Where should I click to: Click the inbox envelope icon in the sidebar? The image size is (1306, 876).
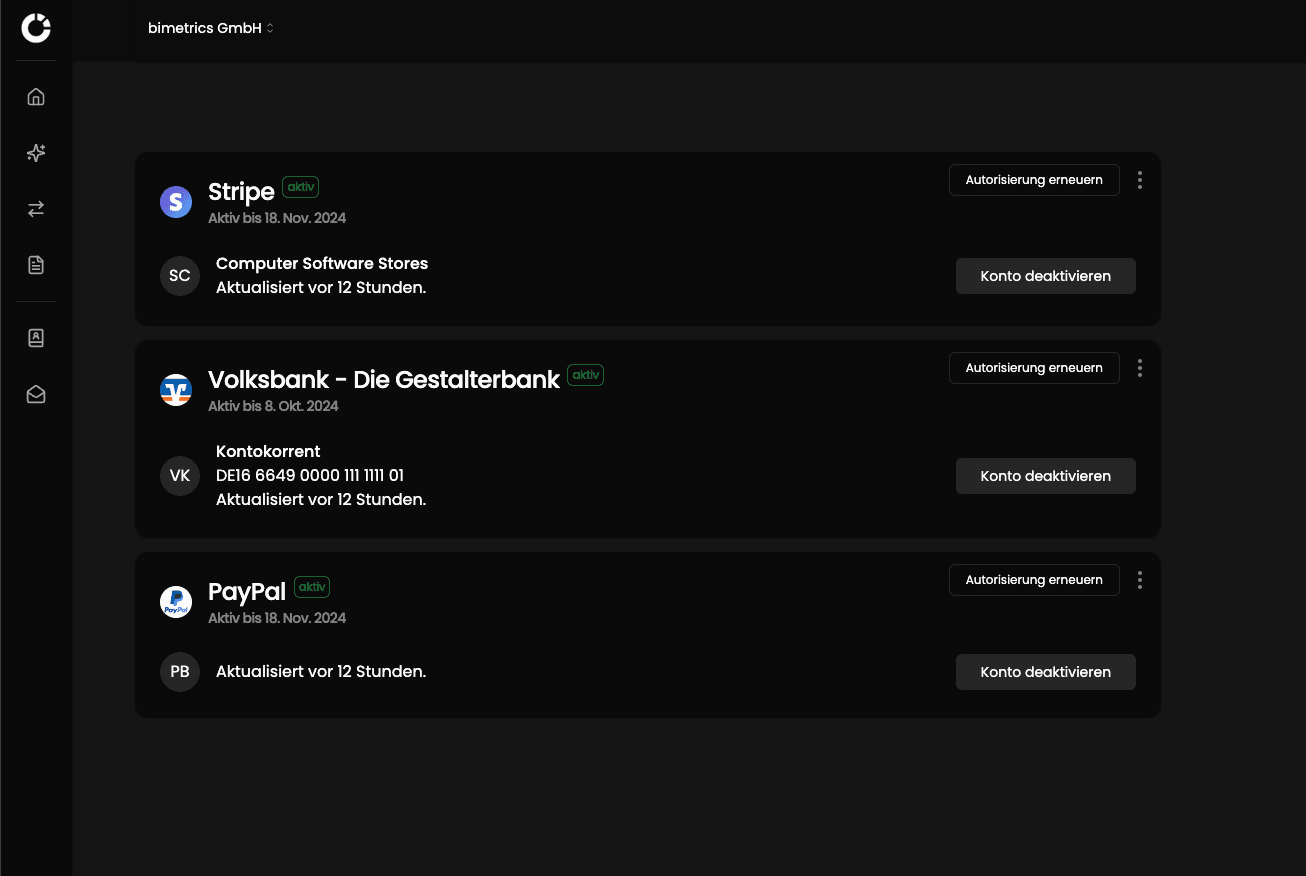36,394
